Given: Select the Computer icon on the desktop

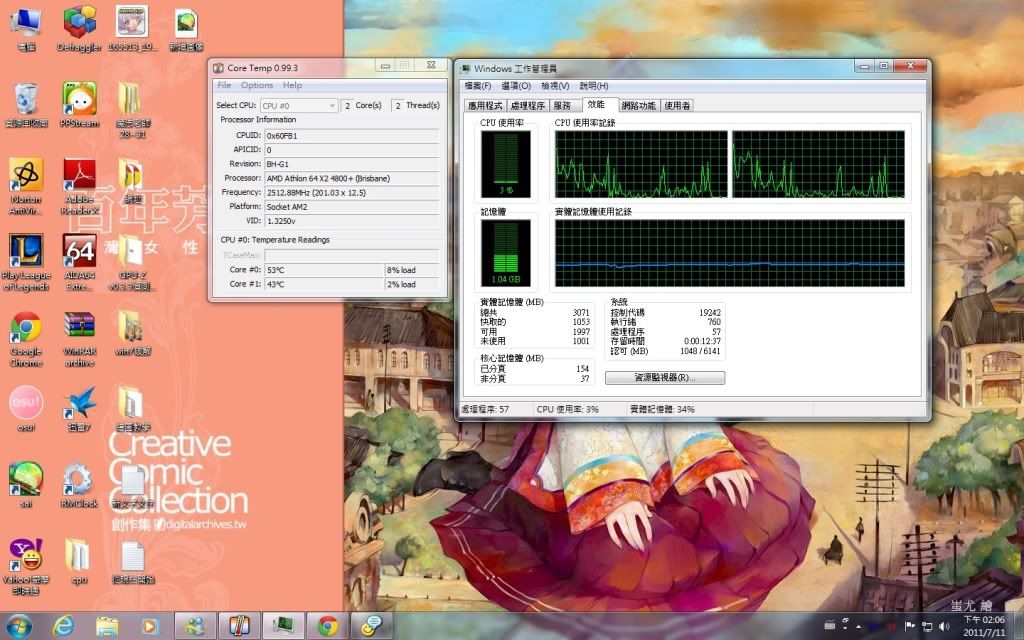Looking at the screenshot, I should pos(26,27).
